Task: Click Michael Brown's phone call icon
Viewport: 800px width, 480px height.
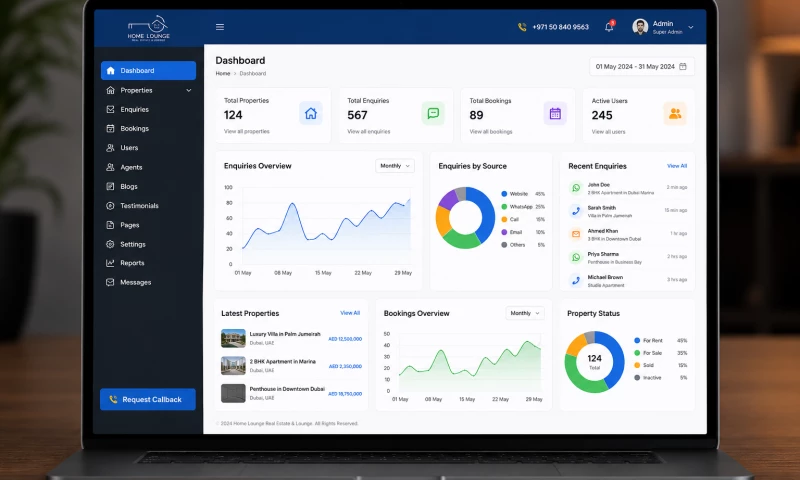Action: pos(576,280)
